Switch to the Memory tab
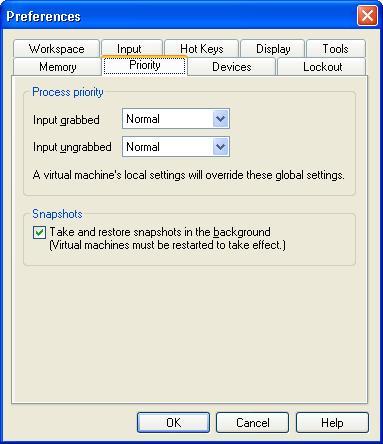 [x=57, y=67]
